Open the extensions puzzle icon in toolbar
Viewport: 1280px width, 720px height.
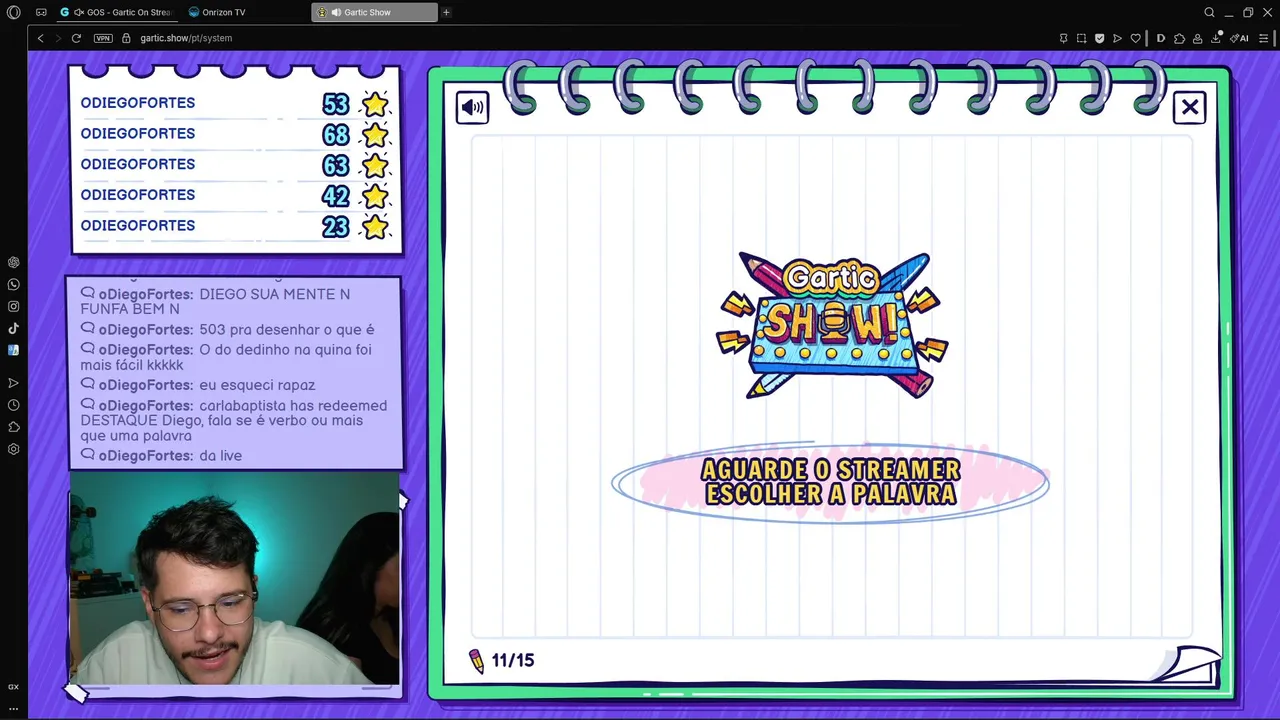[1180, 38]
